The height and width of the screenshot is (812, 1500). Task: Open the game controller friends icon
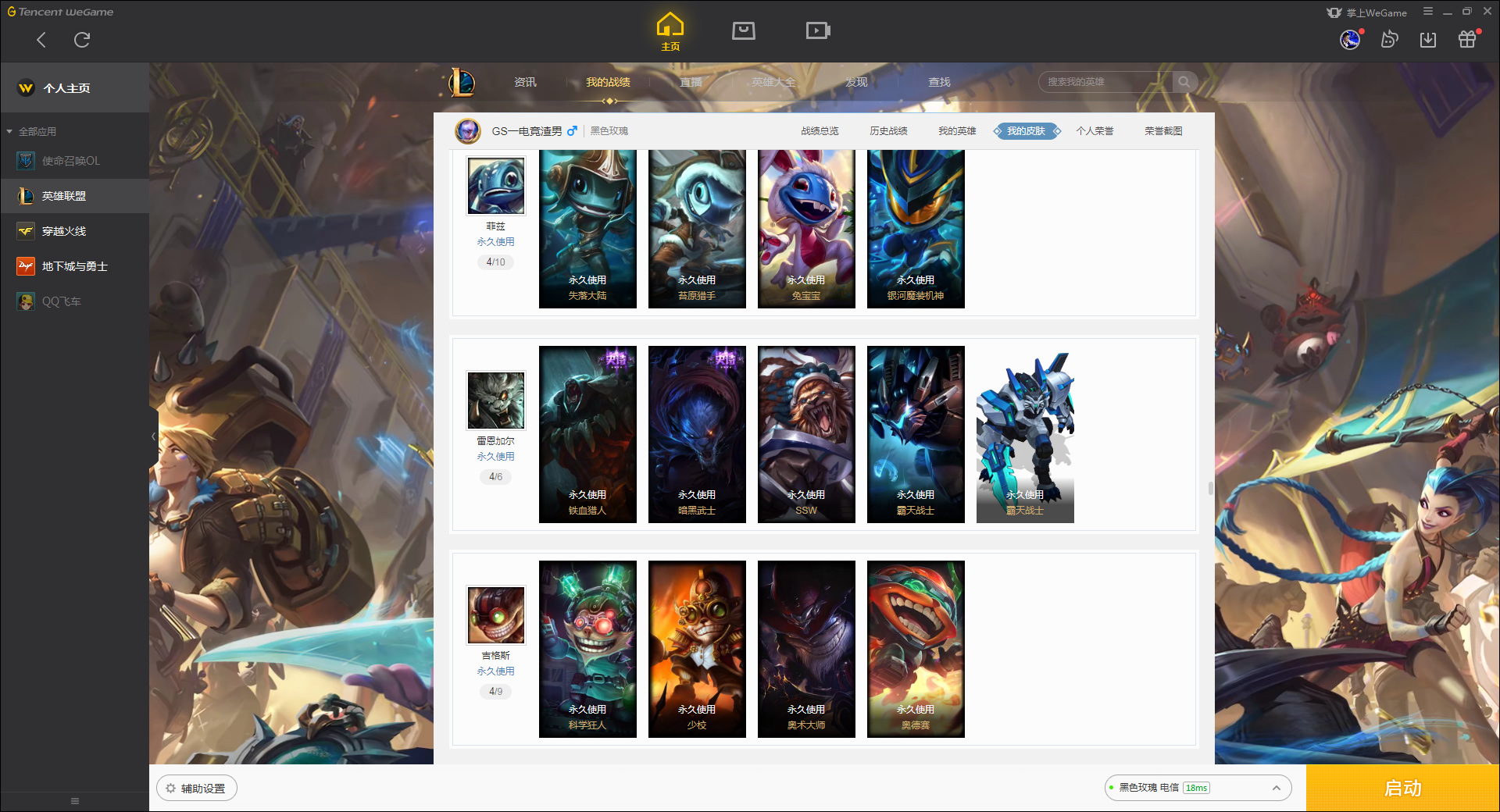(x=1389, y=39)
